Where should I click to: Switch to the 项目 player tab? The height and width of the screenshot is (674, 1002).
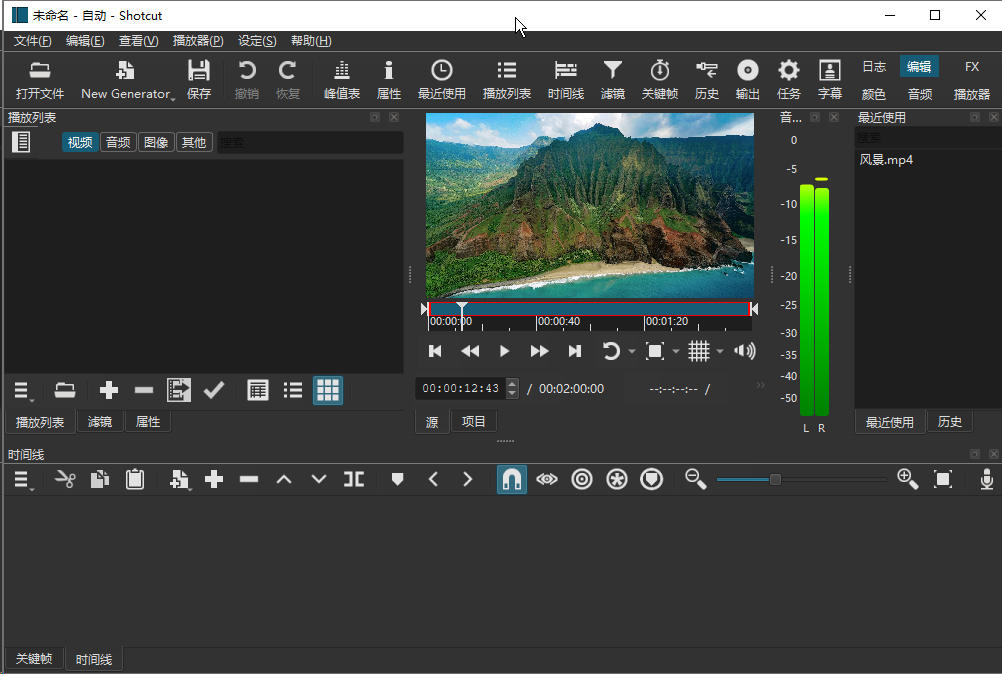pyautogui.click(x=473, y=422)
